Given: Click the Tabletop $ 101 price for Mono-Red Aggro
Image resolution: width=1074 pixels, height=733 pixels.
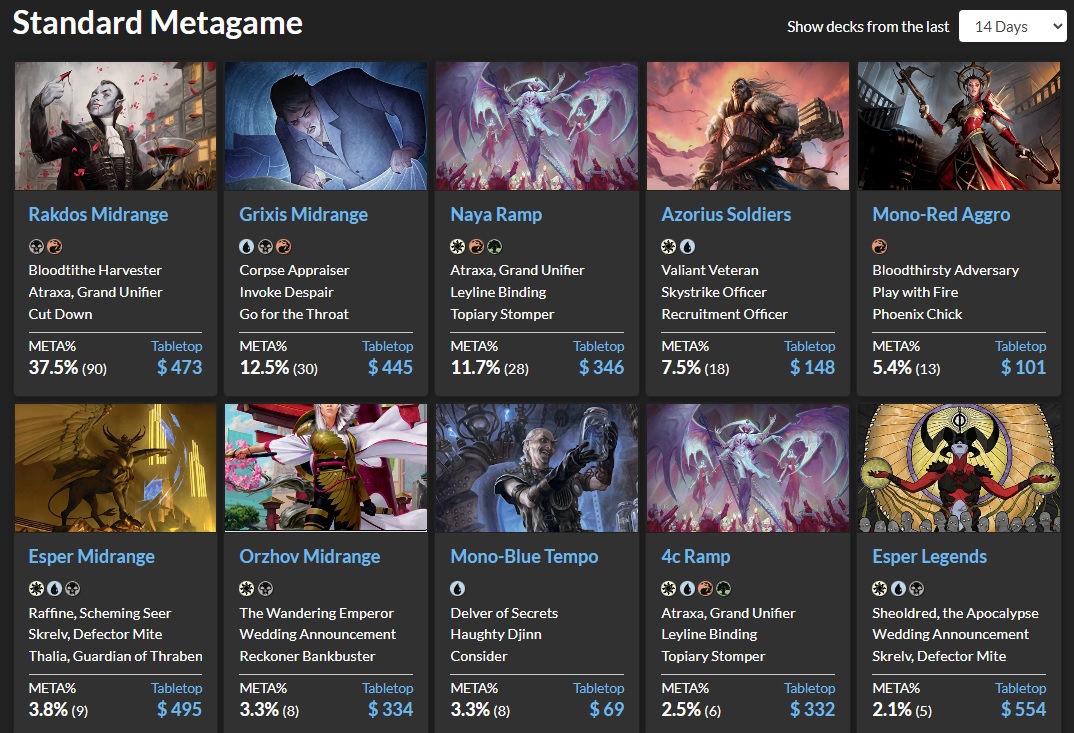Looking at the screenshot, I should [1023, 367].
